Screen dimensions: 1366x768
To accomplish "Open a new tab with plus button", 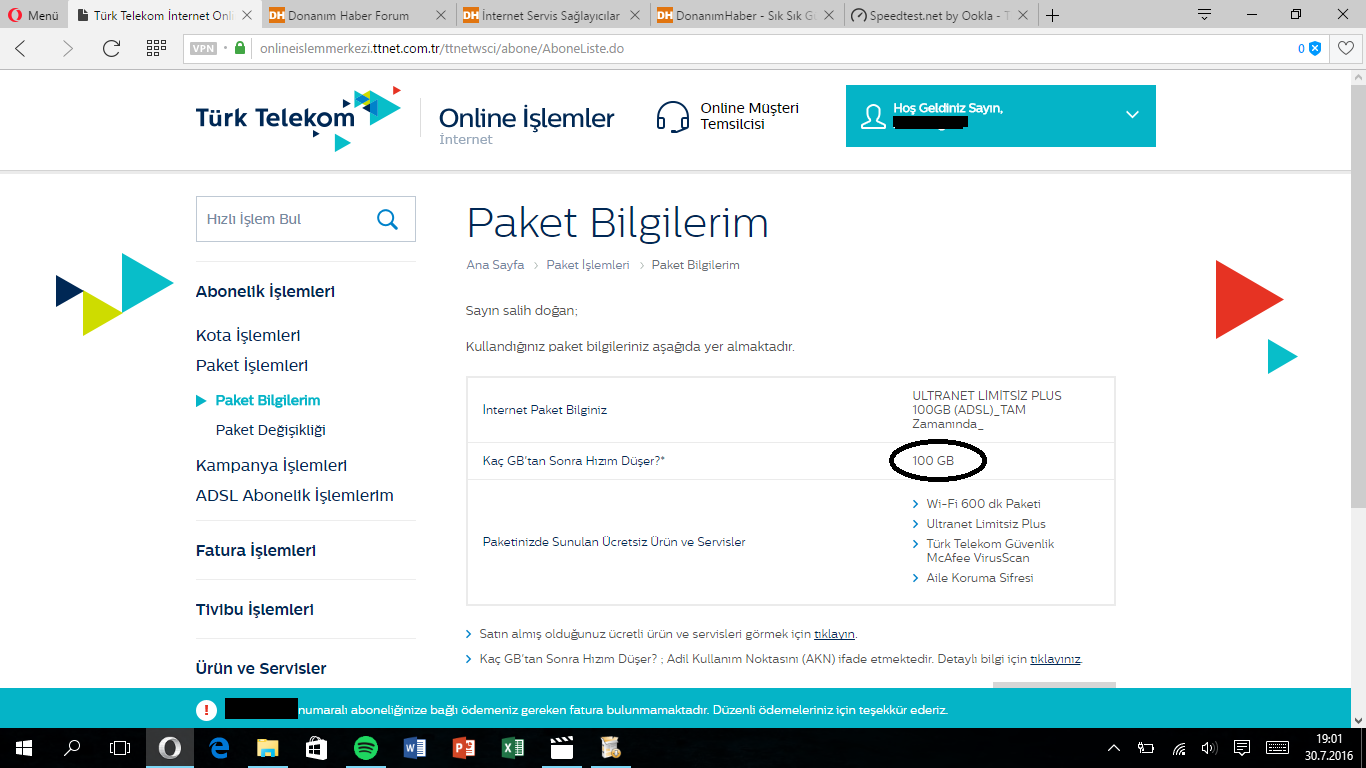I will tap(1052, 15).
